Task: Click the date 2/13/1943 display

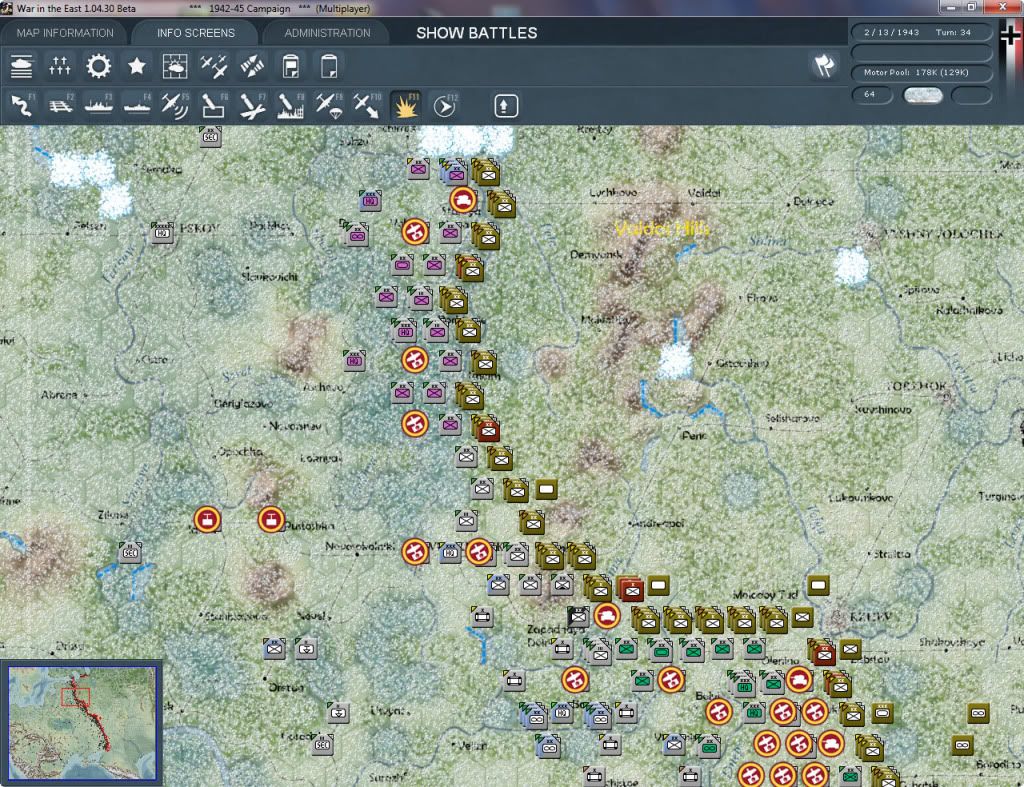Action: coord(891,32)
